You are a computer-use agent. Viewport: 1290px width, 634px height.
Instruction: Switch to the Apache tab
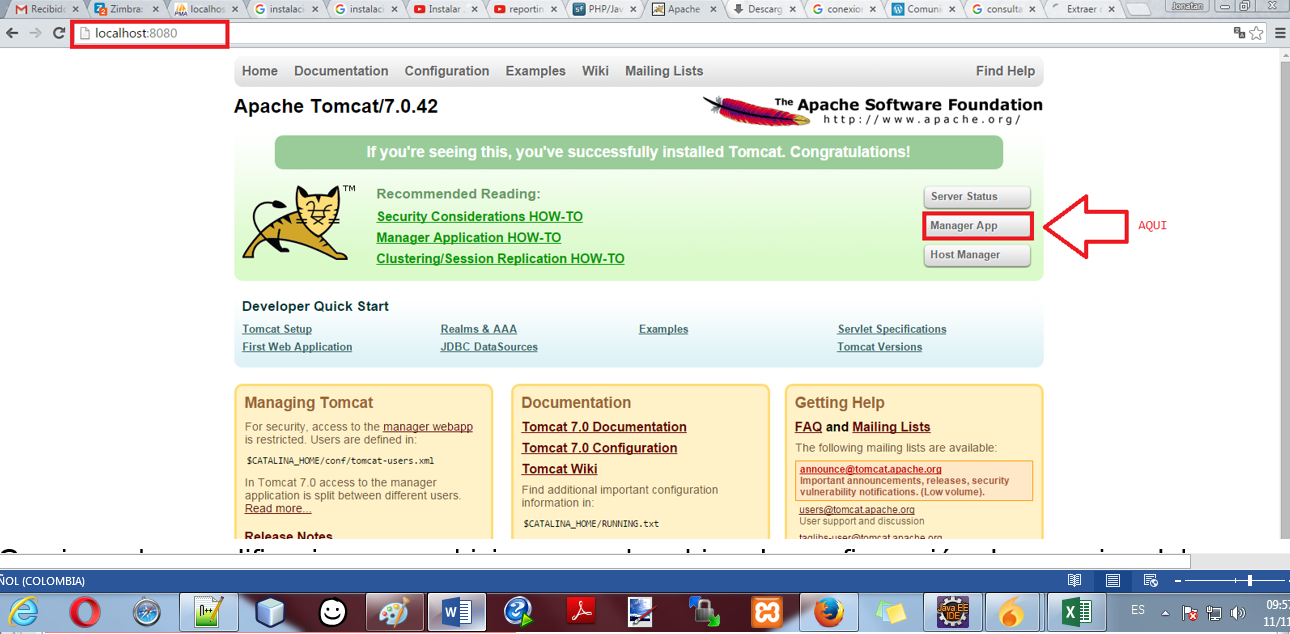(x=685, y=9)
